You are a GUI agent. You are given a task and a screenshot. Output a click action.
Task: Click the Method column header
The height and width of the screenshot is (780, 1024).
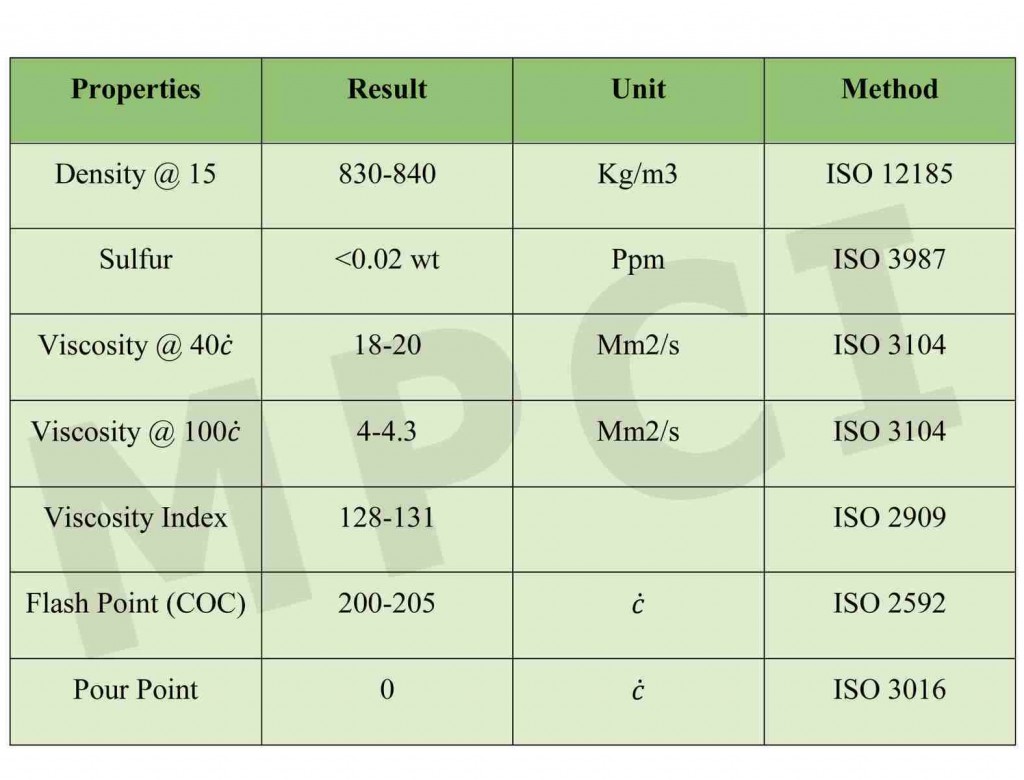click(889, 90)
